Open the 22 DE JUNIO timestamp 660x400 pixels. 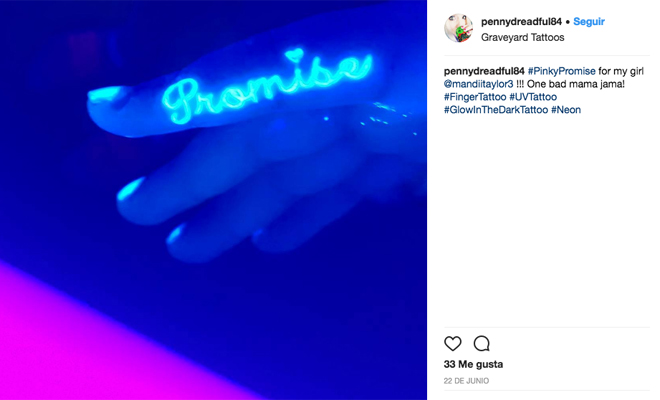click(466, 381)
